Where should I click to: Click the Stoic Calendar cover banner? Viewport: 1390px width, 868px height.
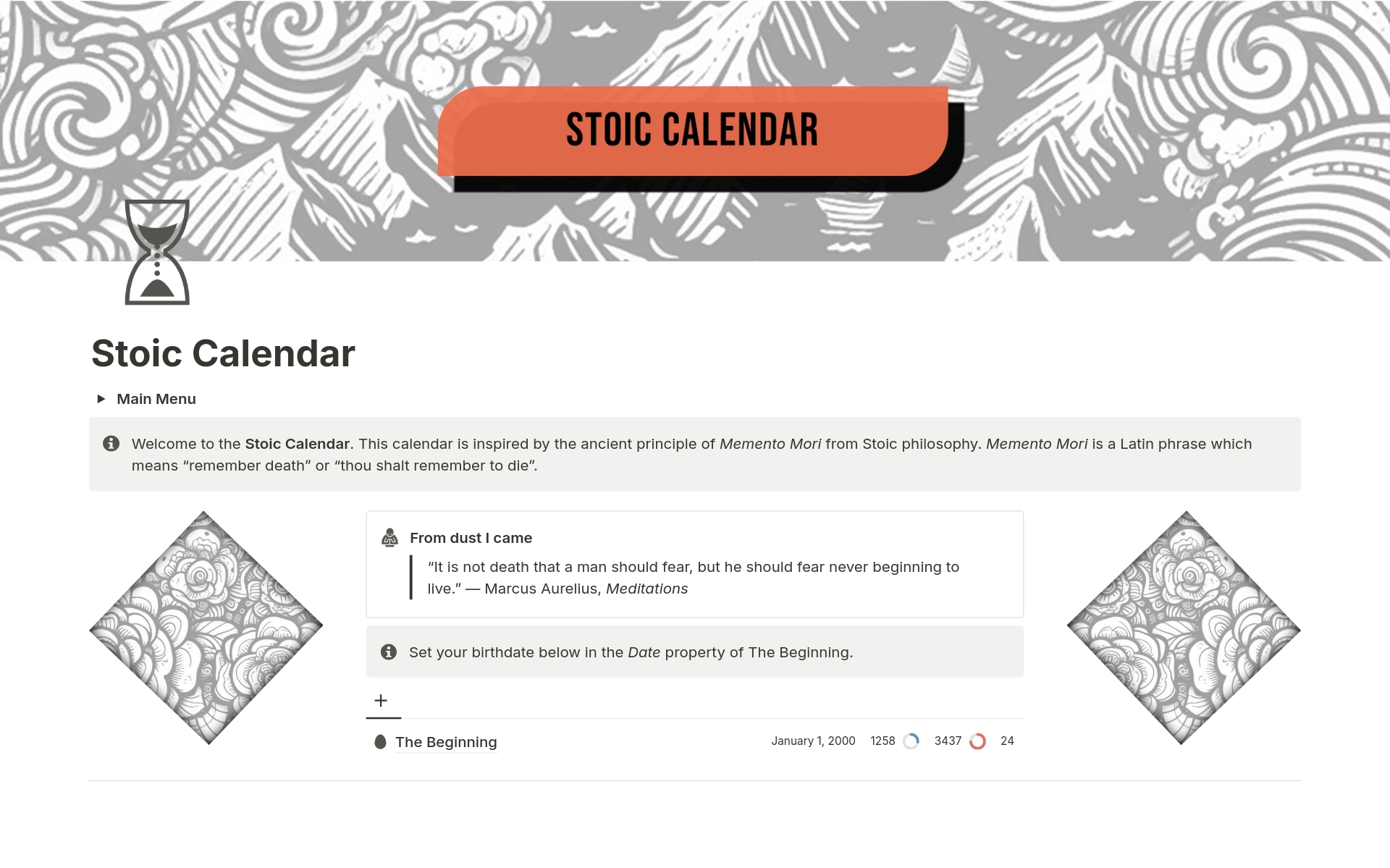coord(695,130)
